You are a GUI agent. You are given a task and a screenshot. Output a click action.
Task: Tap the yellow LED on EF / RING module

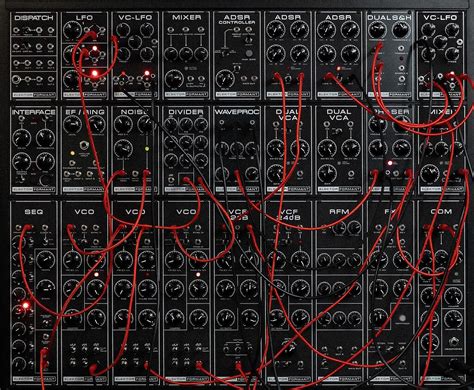point(72,153)
